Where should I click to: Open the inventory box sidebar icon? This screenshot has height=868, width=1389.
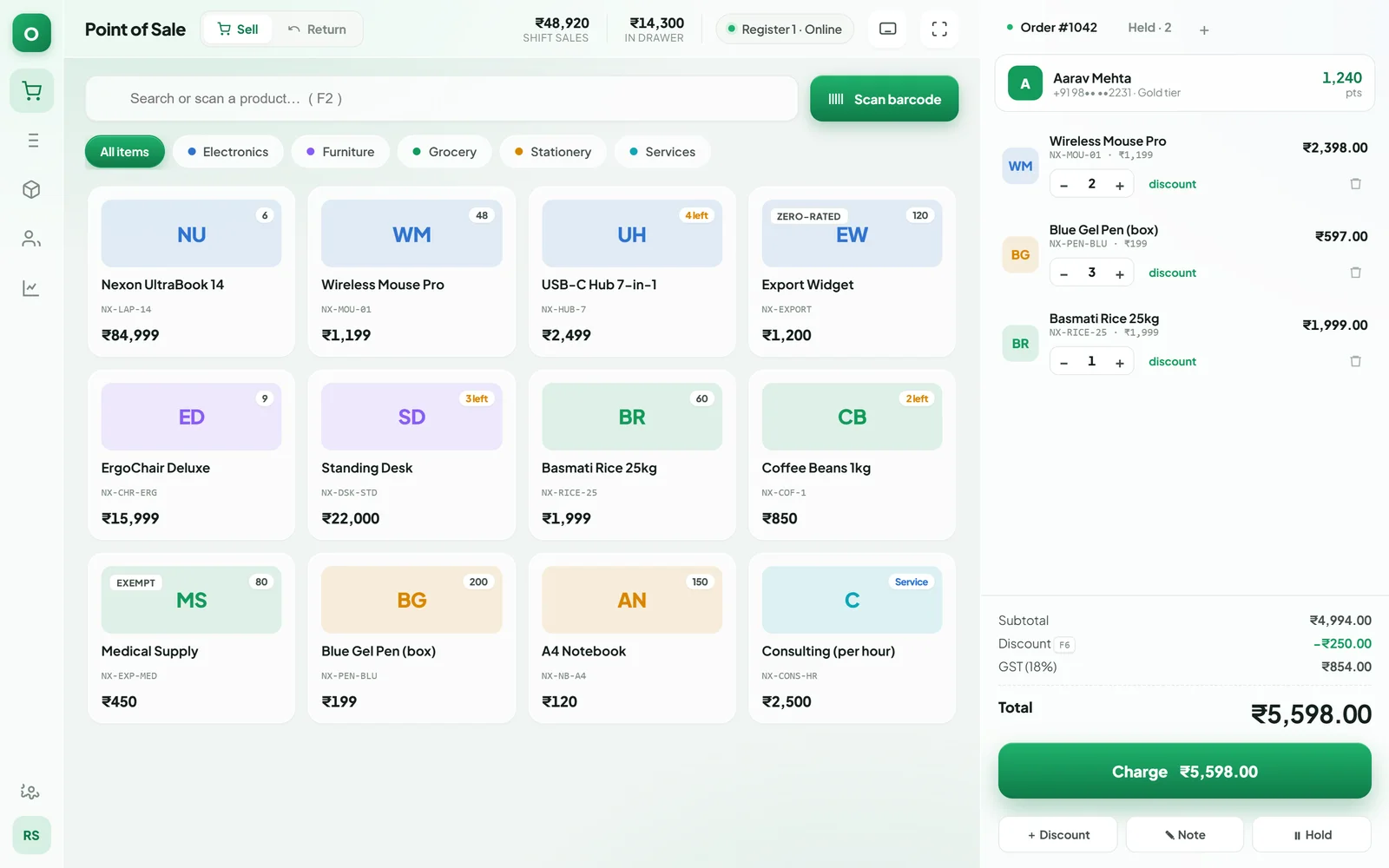(x=32, y=189)
